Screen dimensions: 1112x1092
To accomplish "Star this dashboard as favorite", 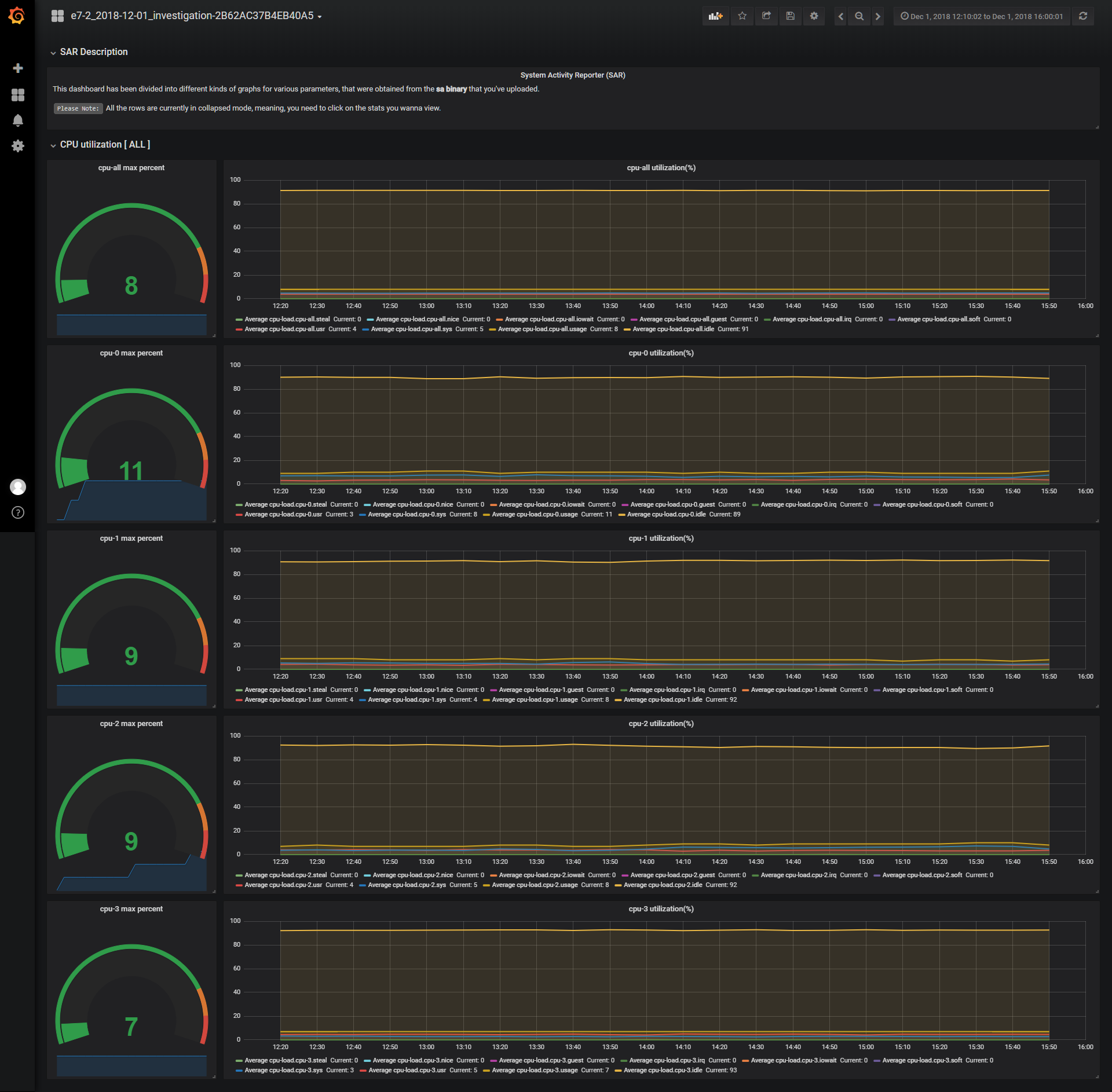I will 742,16.
